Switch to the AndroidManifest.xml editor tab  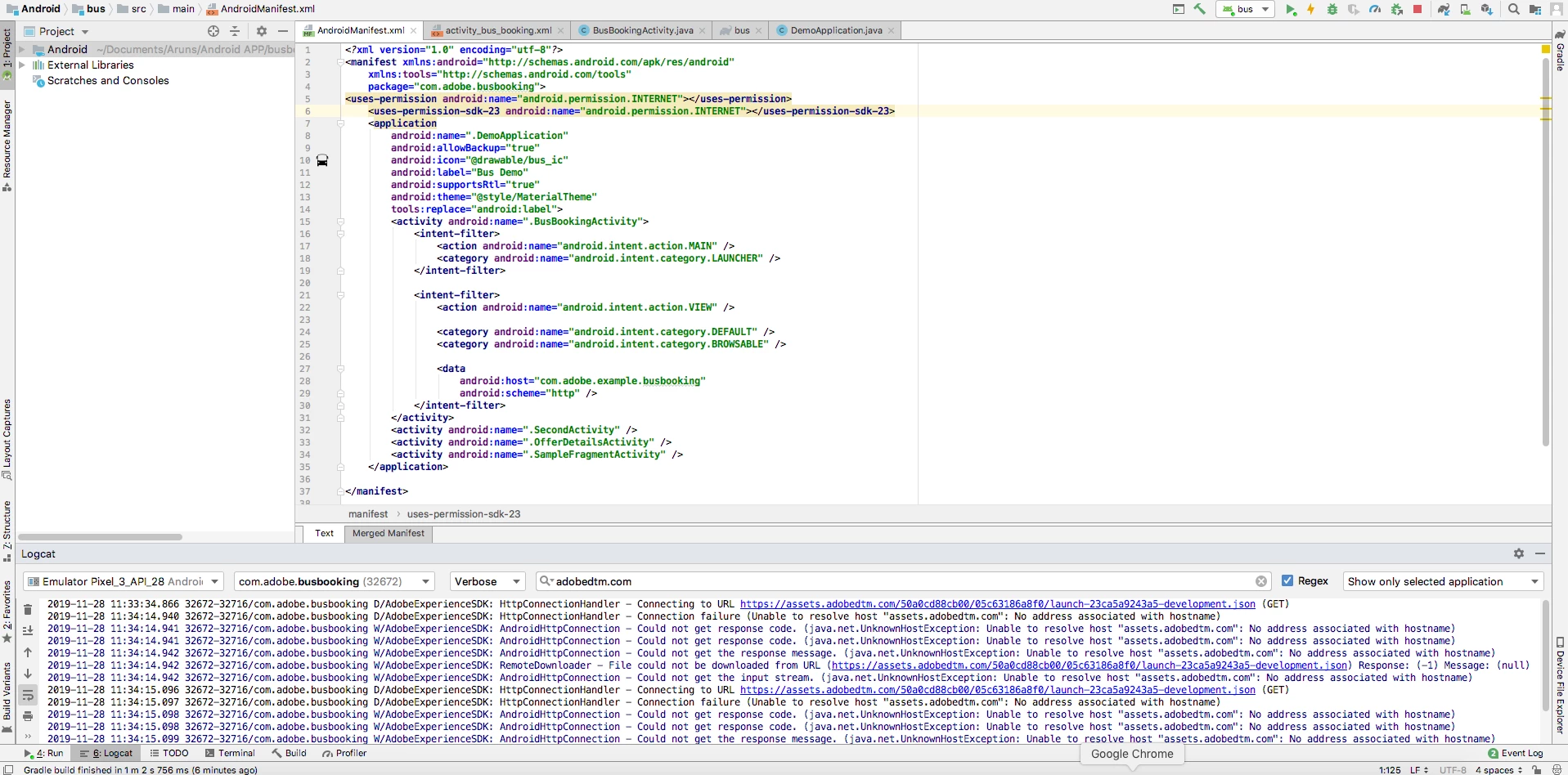361,30
